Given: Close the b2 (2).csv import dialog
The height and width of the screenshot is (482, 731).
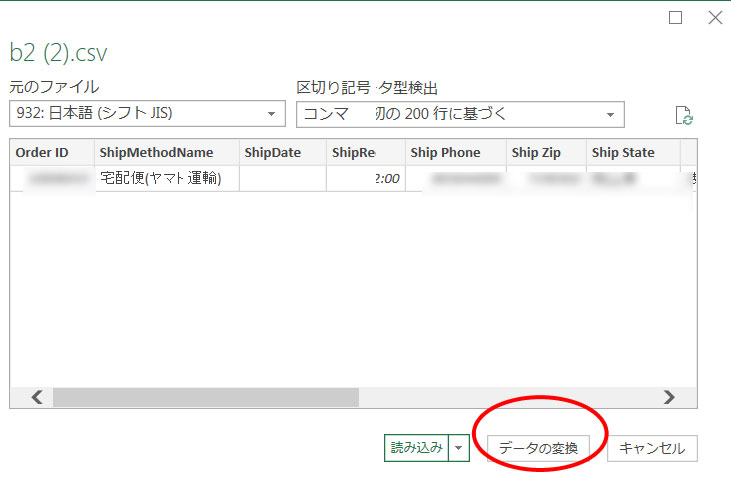Looking at the screenshot, I should [x=714, y=18].
